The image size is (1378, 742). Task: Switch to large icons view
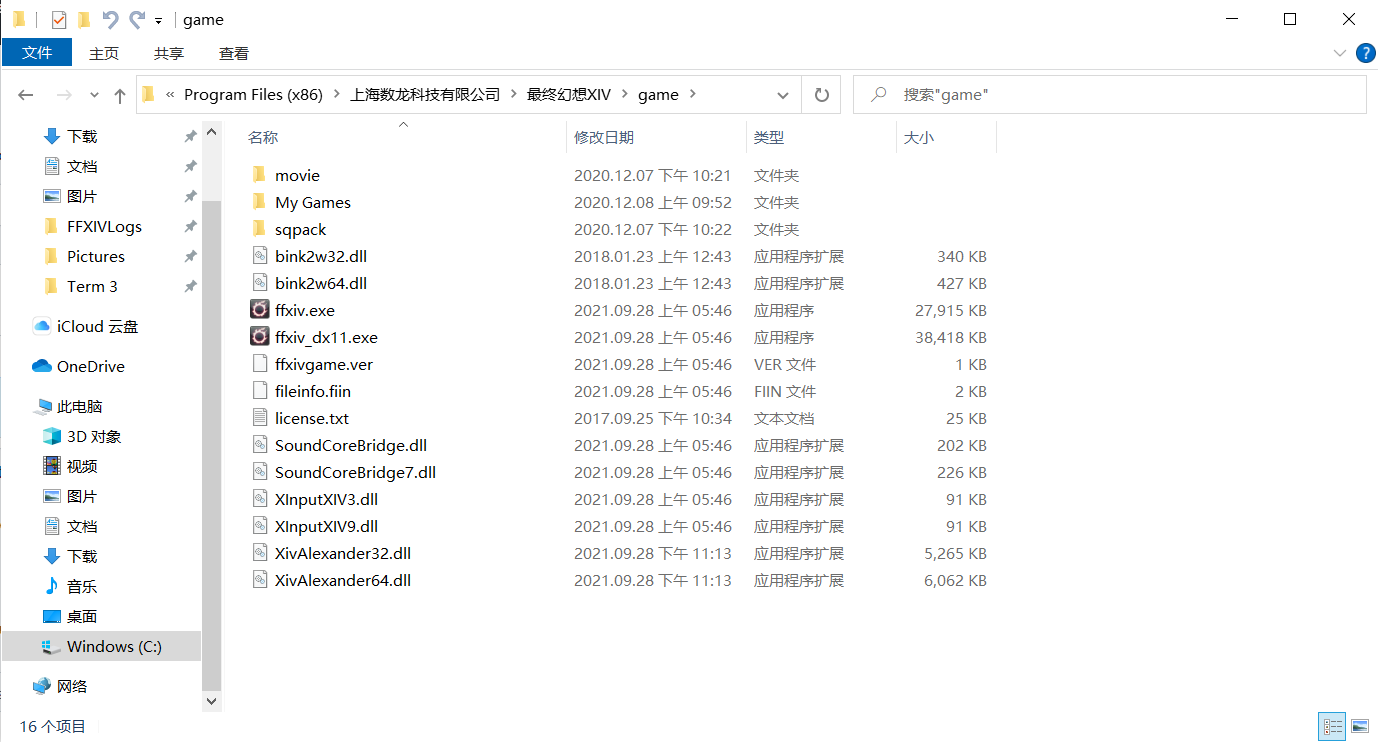pyautogui.click(x=1360, y=726)
